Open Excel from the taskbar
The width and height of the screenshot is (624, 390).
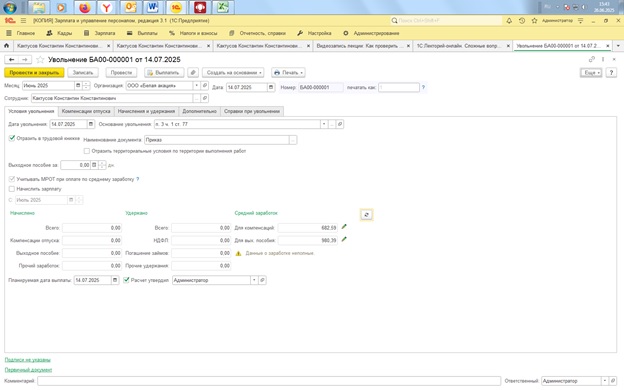[x=223, y=7]
